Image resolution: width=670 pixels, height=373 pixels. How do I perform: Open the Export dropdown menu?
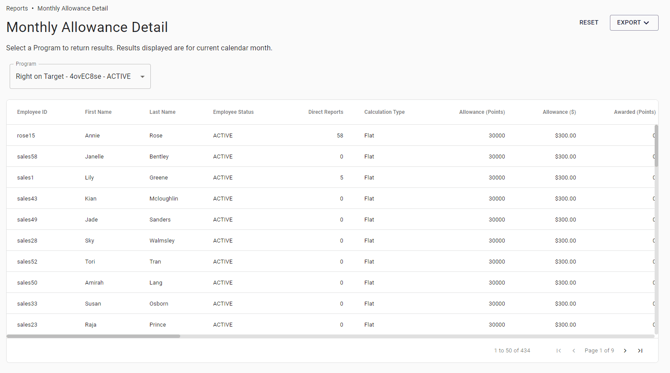pos(634,23)
